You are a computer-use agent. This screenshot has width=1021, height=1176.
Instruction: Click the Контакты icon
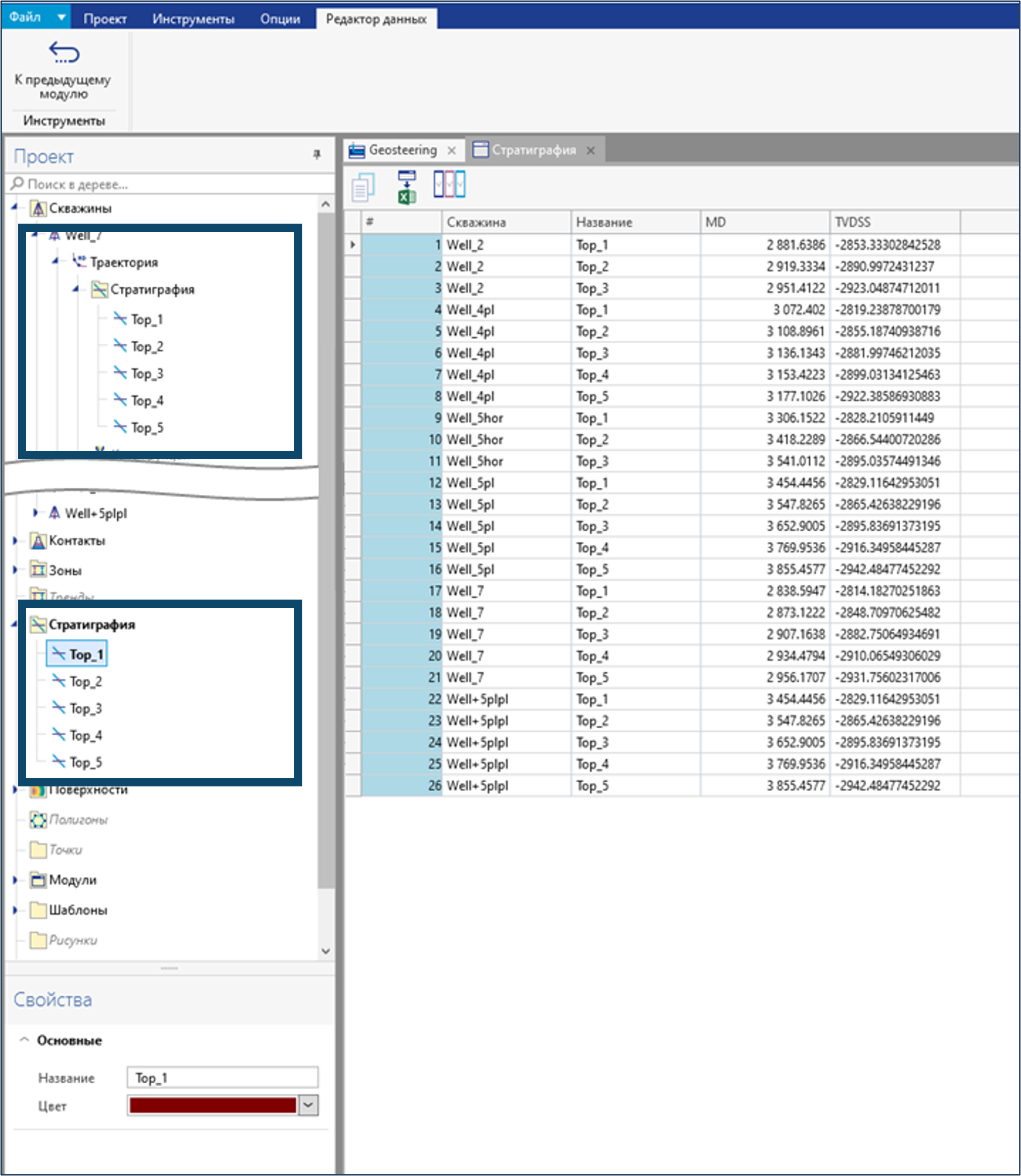[38, 541]
